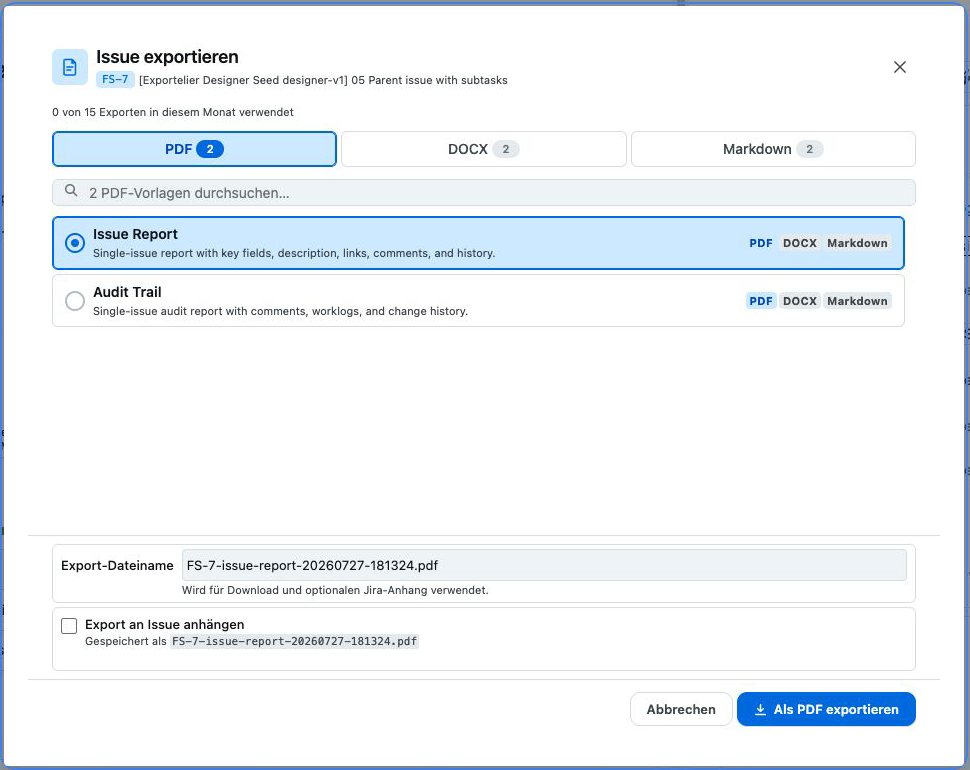Screen dimensions: 970x770
Task: Edit the Export-Dateiname field
Action: click(x=544, y=565)
